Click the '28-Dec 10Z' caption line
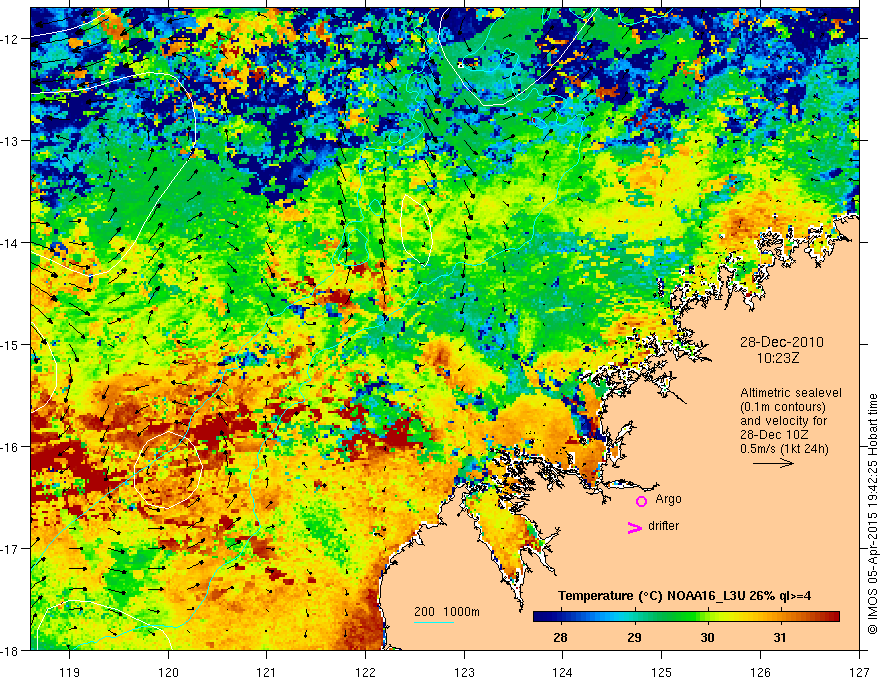 click(x=771, y=435)
